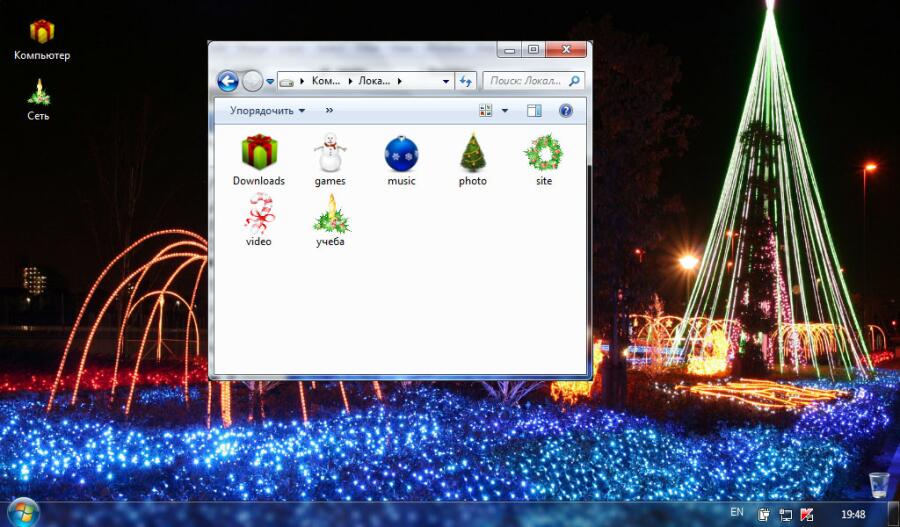Open the Downloads folder gift icon
The image size is (900, 527).
tap(259, 153)
